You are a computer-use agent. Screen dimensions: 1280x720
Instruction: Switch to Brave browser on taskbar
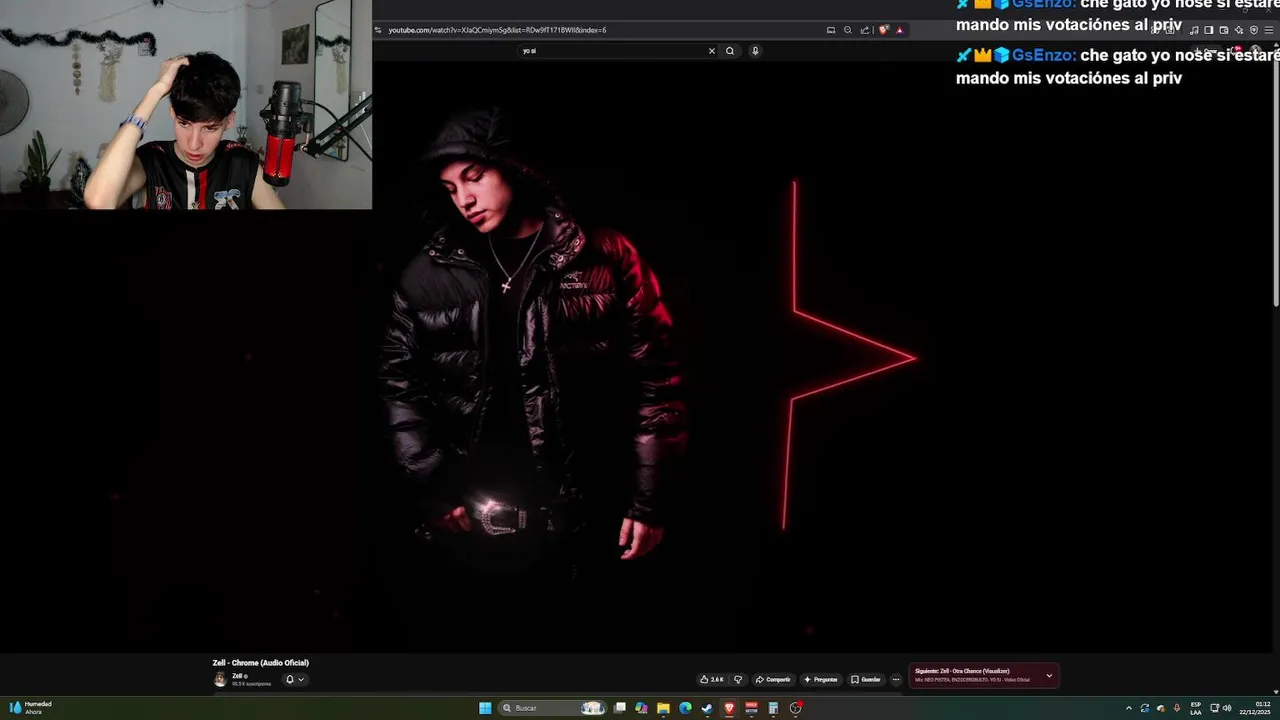(x=729, y=708)
